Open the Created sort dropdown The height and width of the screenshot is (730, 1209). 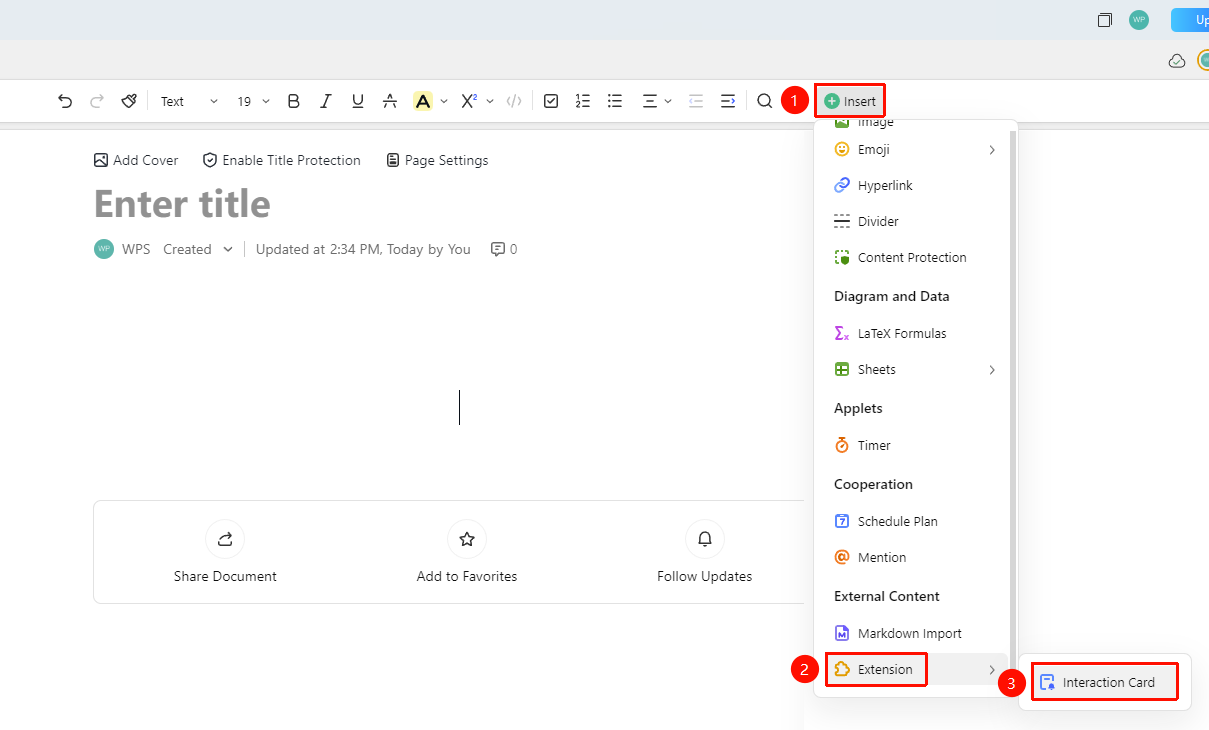(x=198, y=249)
